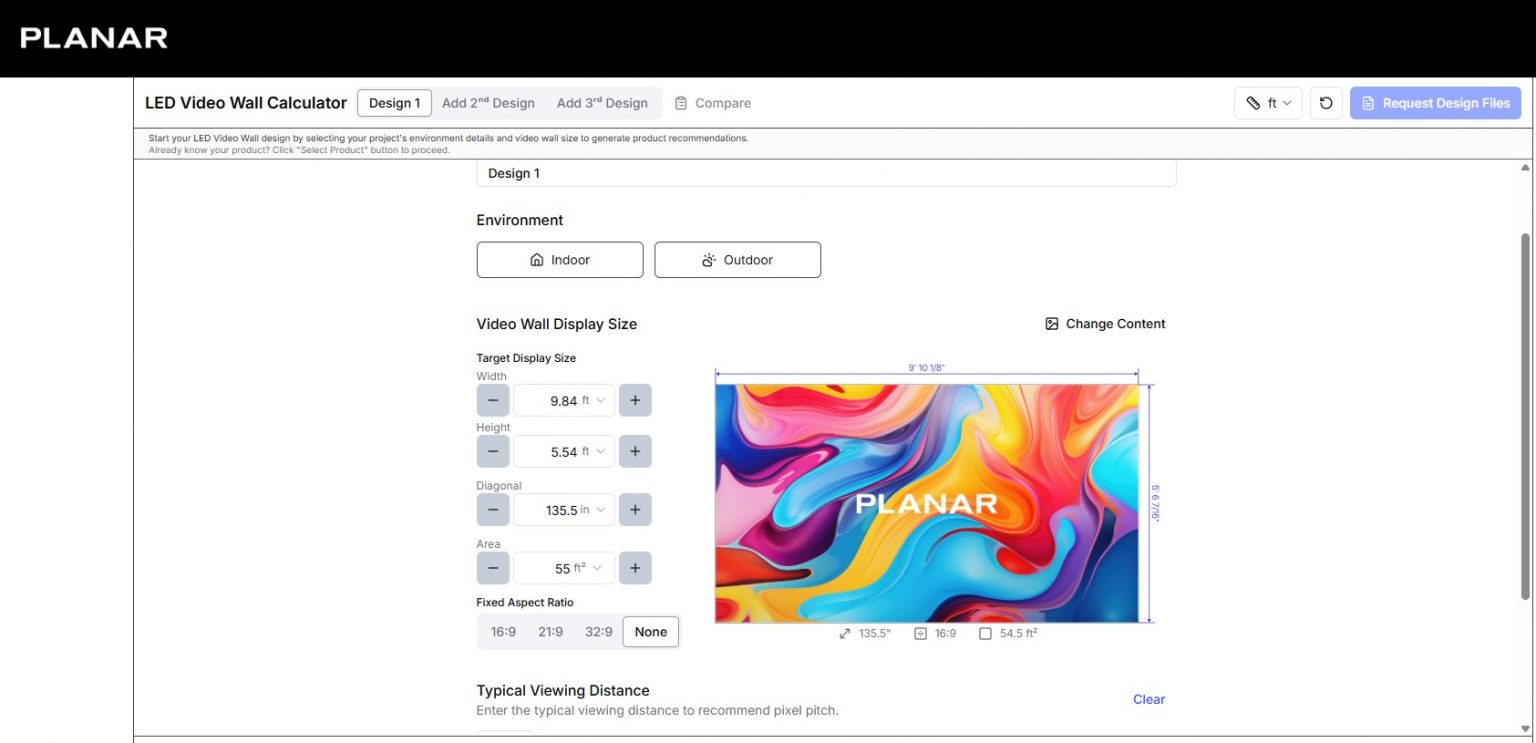Click the 135.5" diagonal readout below preview
1536x743 pixels.
click(x=865, y=634)
